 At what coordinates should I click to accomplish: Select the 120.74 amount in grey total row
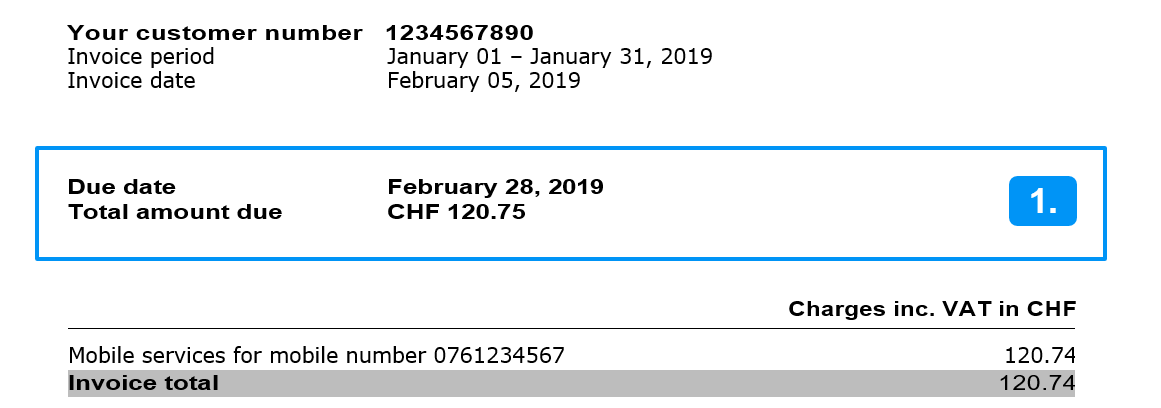click(1039, 383)
